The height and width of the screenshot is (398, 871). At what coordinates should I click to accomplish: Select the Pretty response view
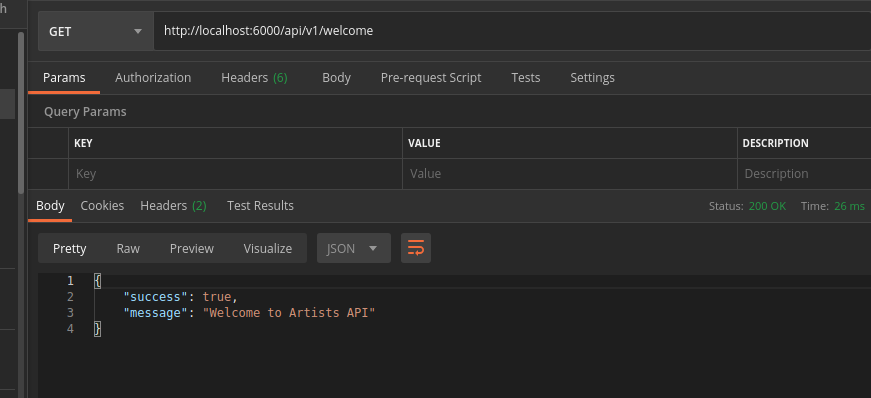(x=69, y=248)
